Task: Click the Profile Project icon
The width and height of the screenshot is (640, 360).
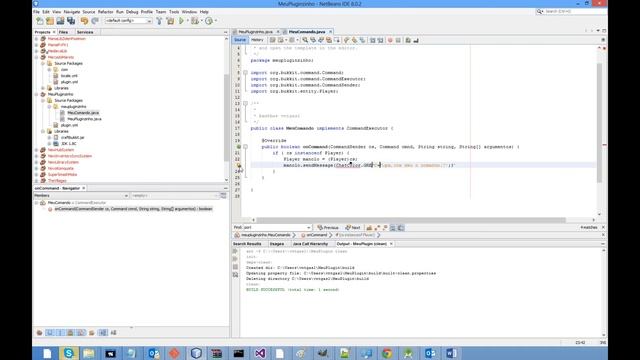Action: (209, 21)
